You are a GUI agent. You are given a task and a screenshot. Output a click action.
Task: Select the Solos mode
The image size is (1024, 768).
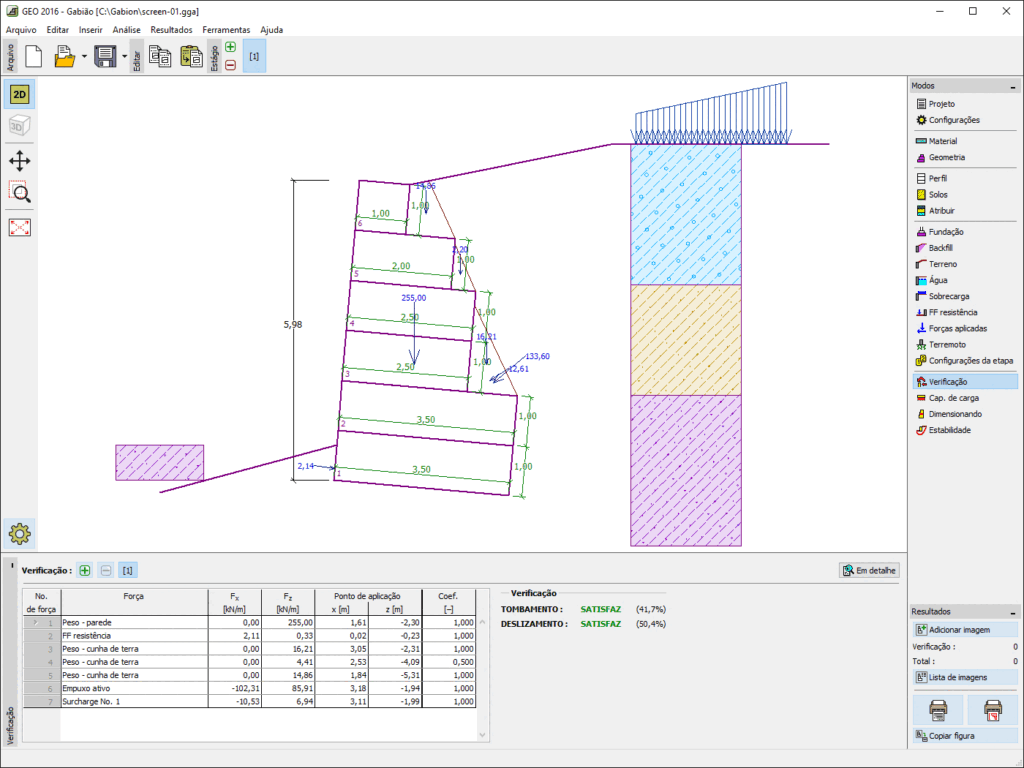click(x=965, y=195)
